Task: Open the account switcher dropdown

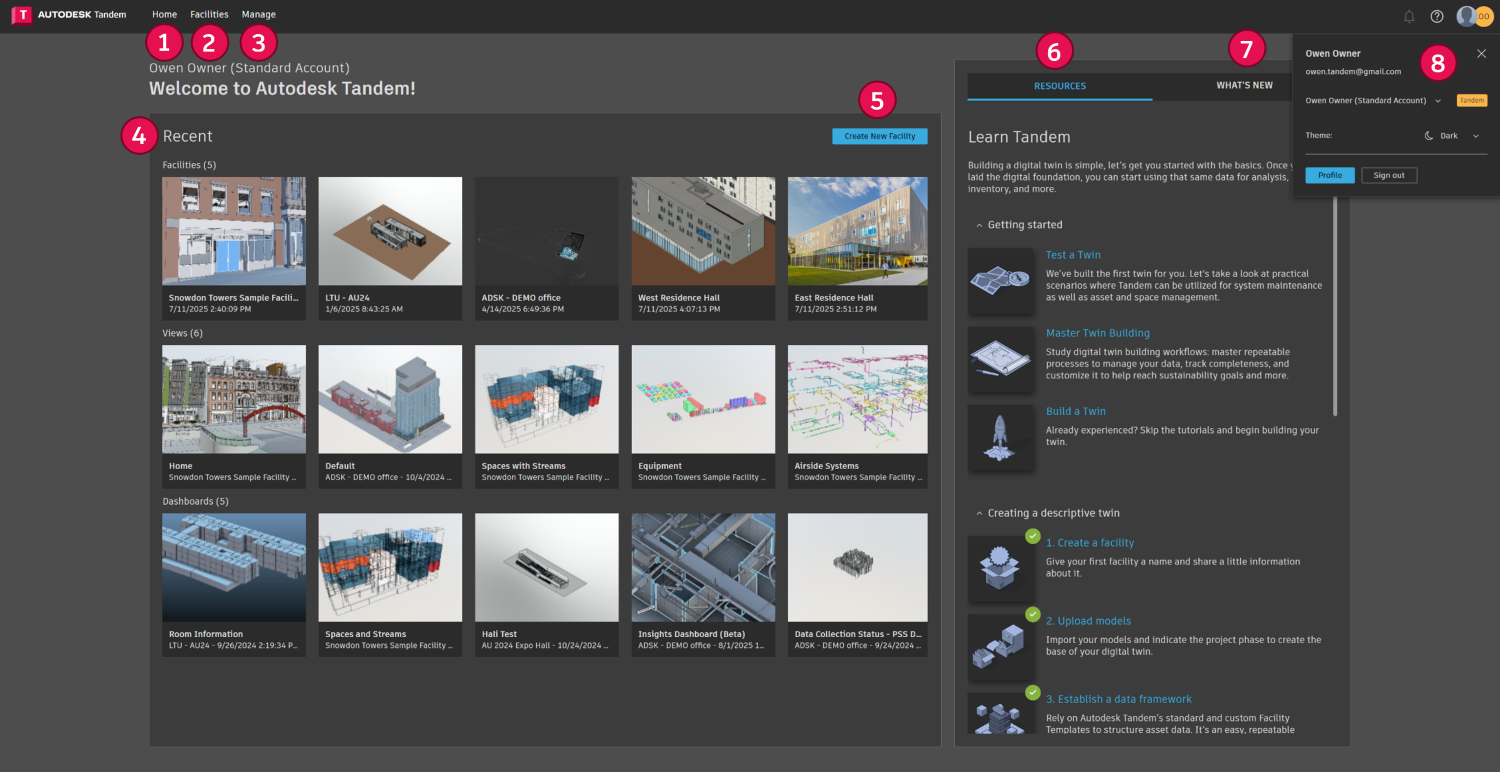Action: (1373, 100)
